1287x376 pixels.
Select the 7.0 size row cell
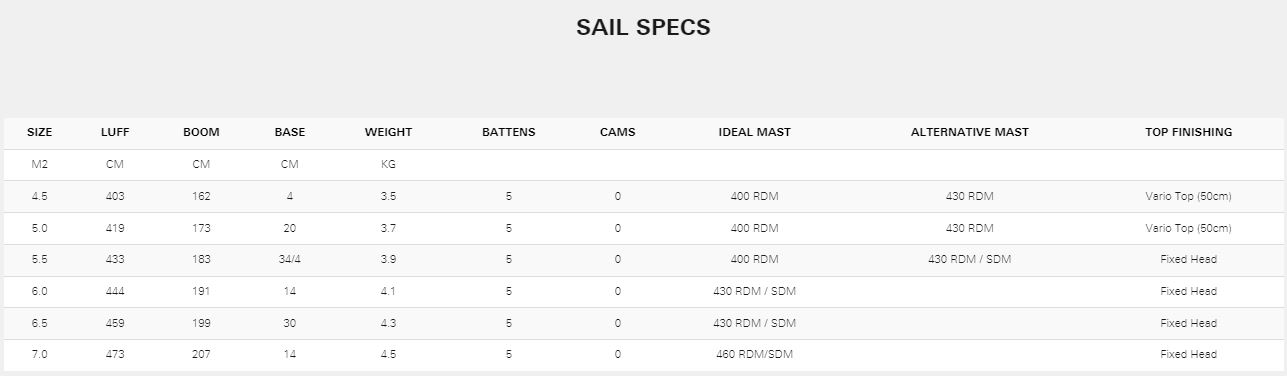click(40, 354)
